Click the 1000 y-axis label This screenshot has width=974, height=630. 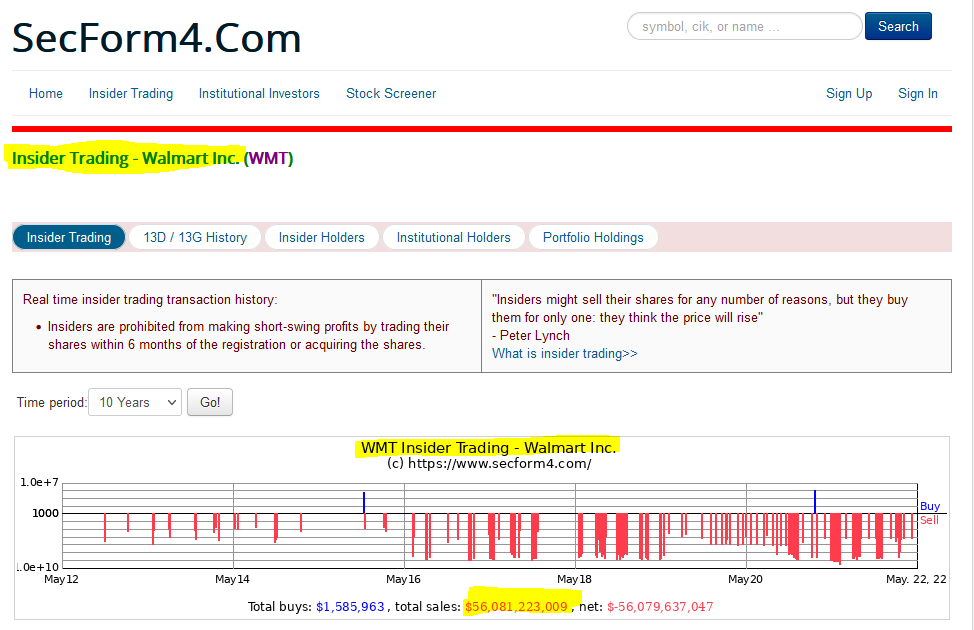tap(45, 513)
